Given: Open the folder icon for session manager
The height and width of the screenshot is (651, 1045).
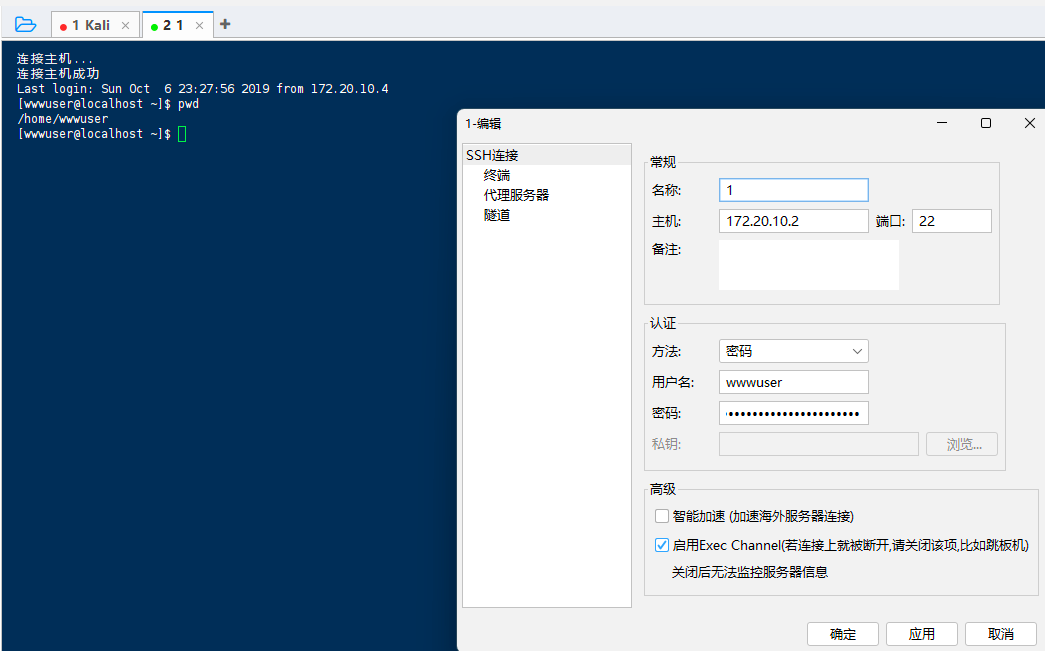Looking at the screenshot, I should 25,25.
